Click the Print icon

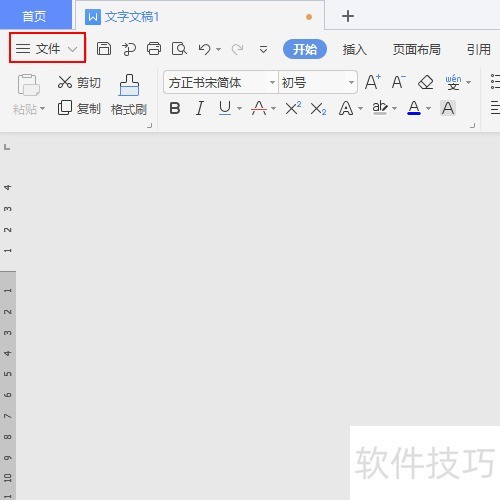[154, 49]
